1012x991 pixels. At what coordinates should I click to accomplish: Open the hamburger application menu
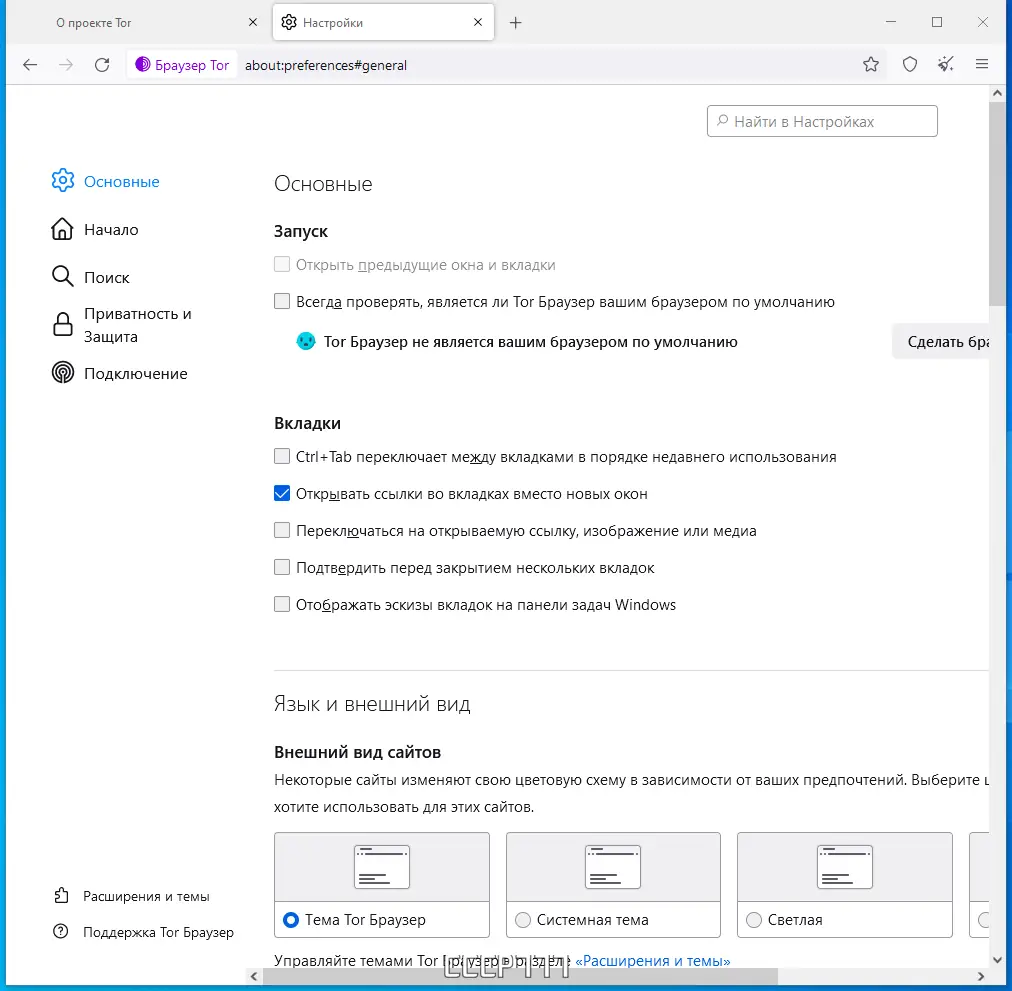[982, 64]
